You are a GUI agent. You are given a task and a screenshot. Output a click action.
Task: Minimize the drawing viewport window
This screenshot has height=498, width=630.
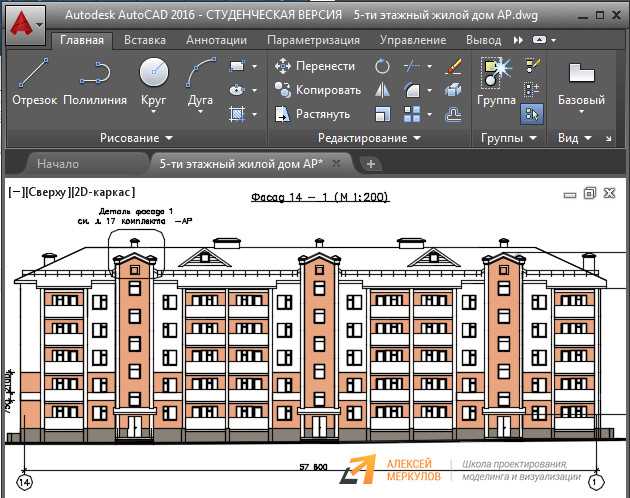click(570, 195)
